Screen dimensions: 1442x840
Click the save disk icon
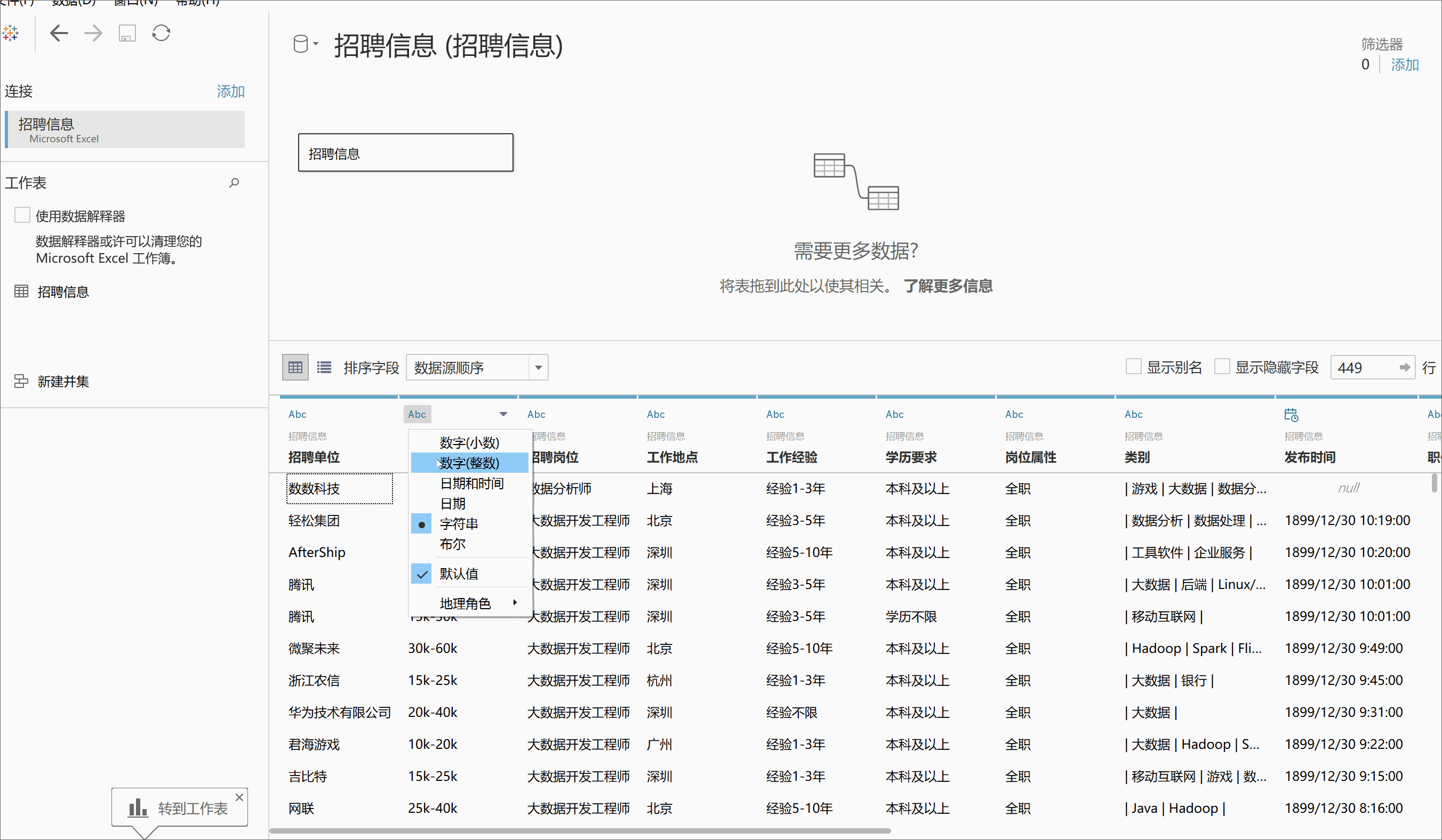coord(127,33)
